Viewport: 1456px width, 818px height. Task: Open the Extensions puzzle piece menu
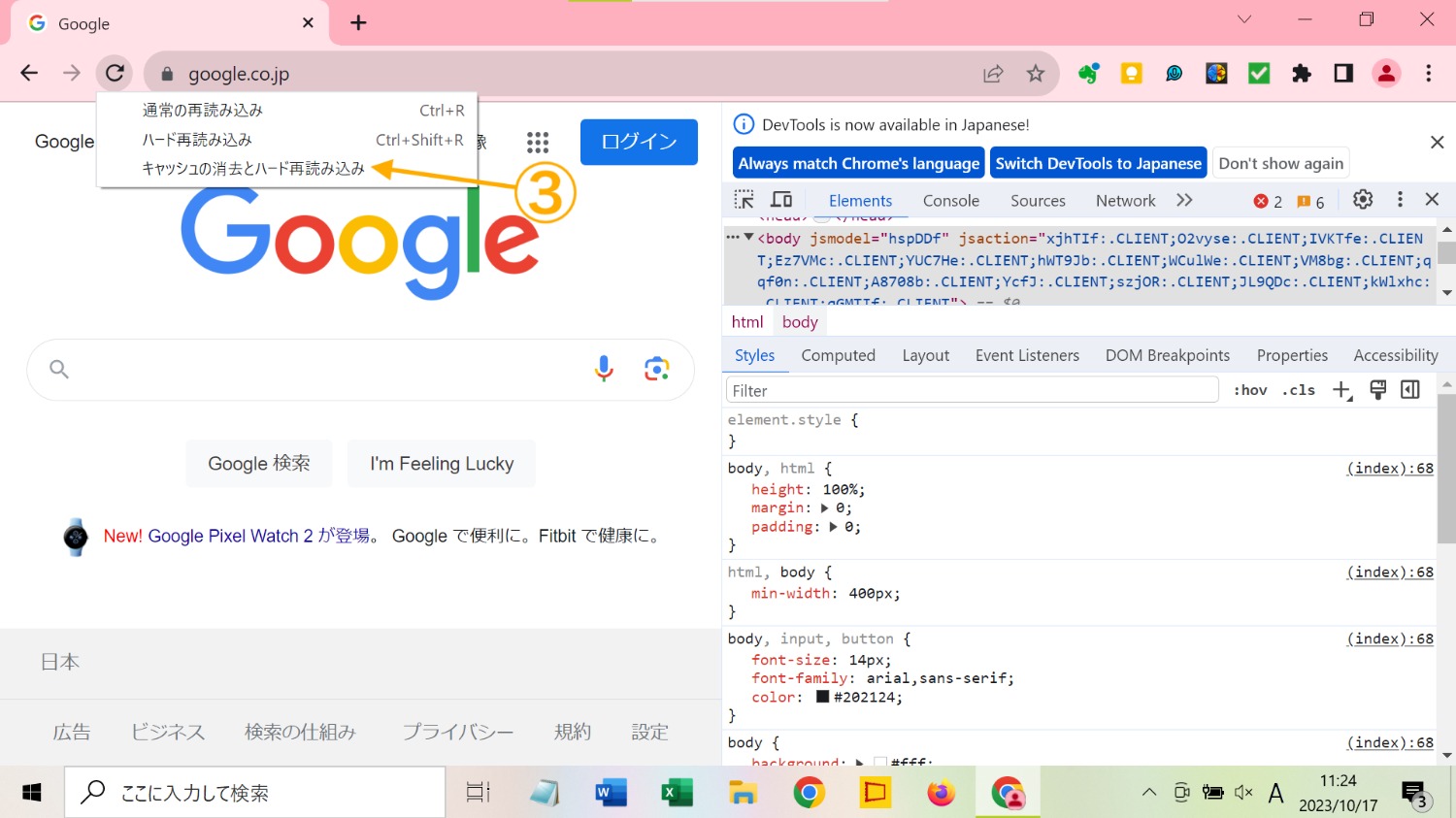pos(1302,73)
